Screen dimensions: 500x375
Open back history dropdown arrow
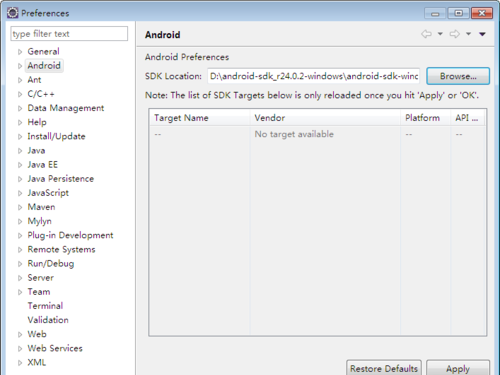tap(440, 34)
